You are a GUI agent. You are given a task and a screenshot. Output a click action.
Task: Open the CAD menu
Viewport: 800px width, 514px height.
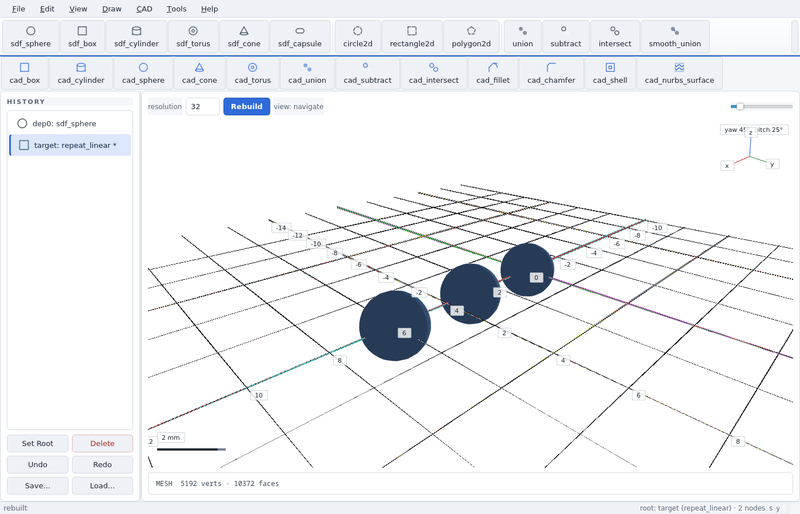tap(144, 9)
